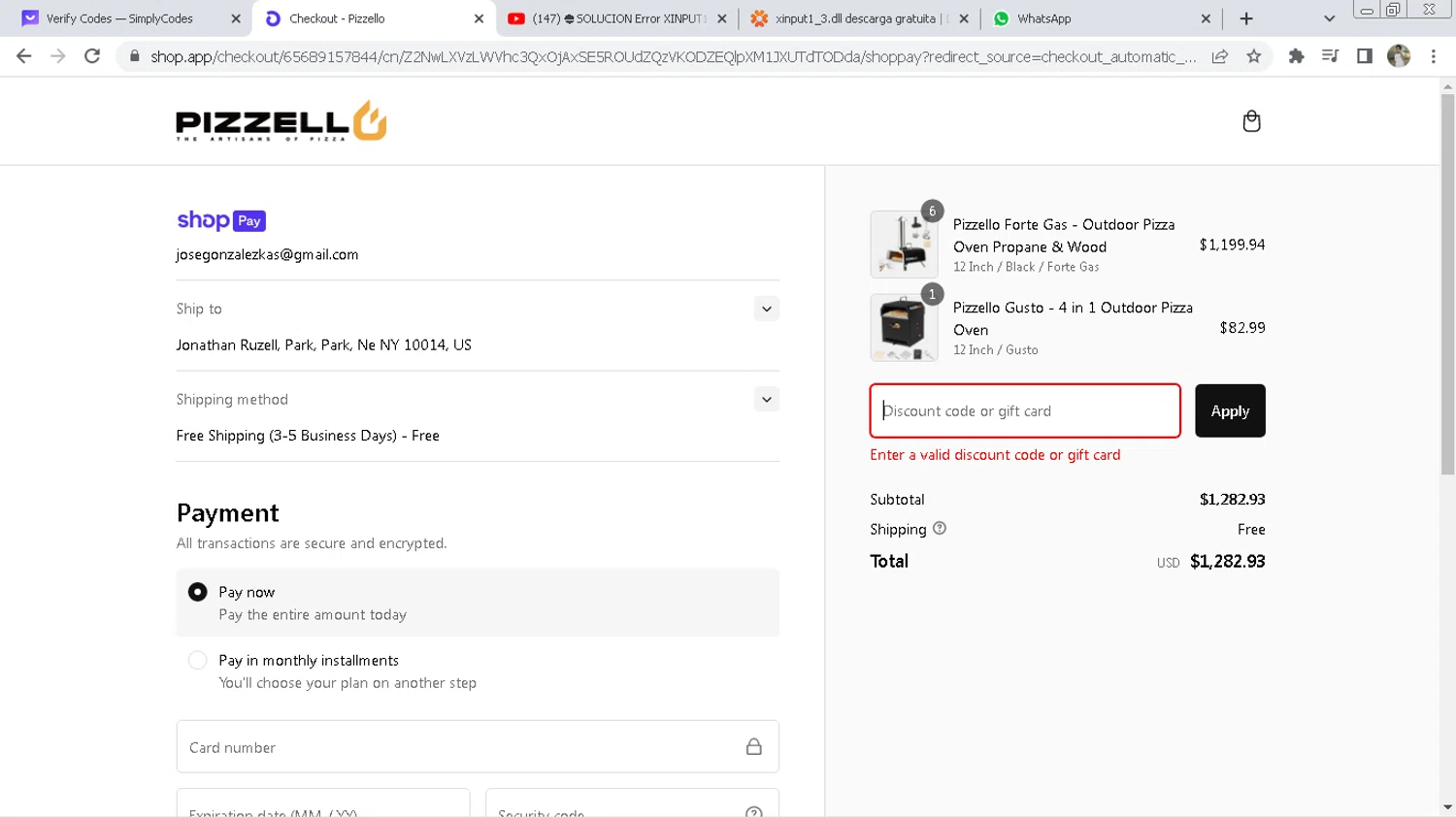Click the discount code input field

pyautogui.click(x=1025, y=411)
